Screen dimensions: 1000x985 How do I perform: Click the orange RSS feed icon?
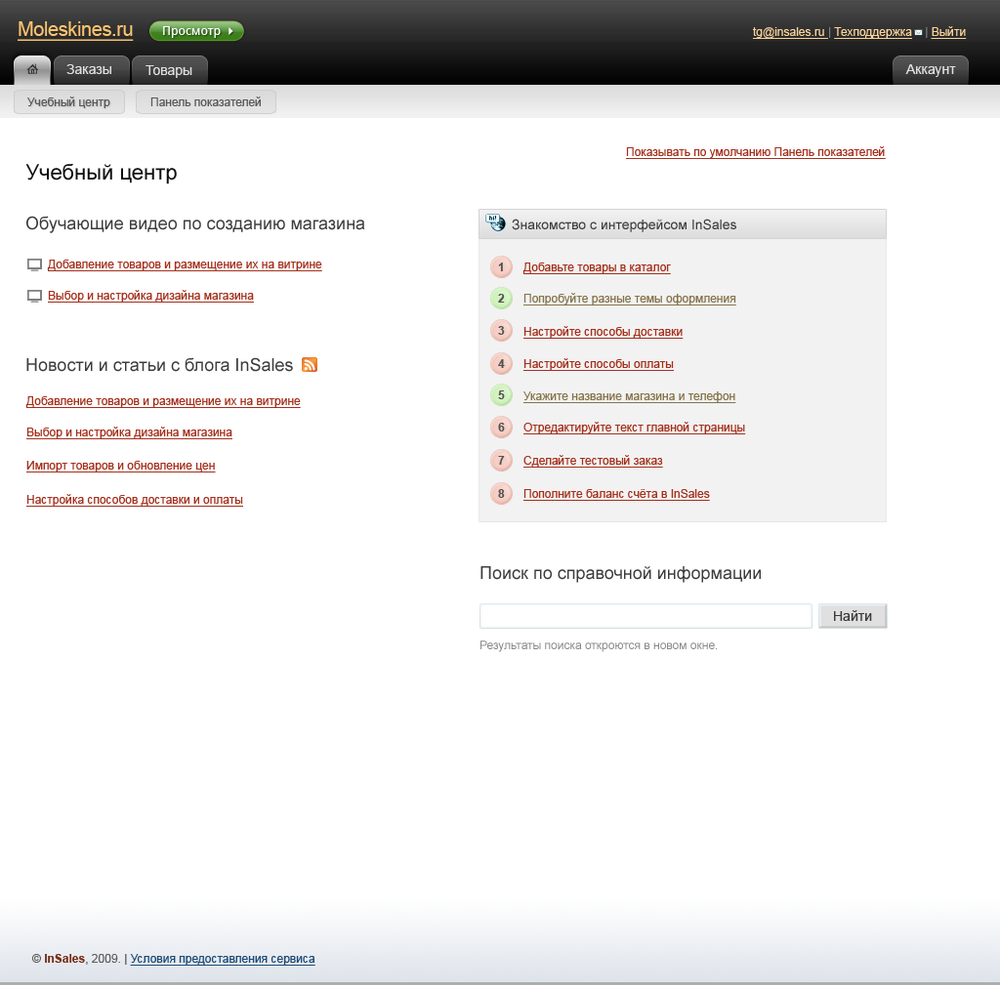pyautogui.click(x=309, y=365)
